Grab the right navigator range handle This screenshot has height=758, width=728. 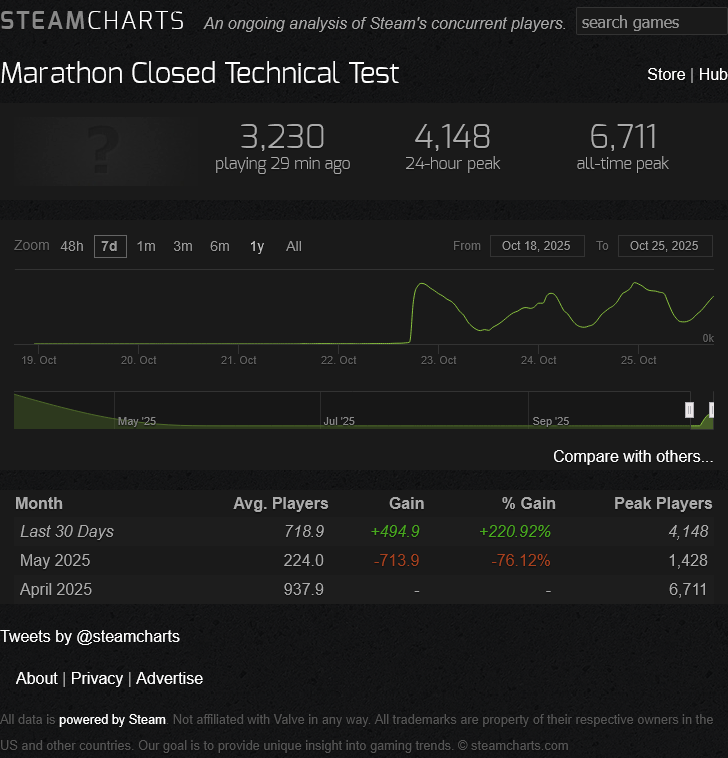[x=712, y=410]
